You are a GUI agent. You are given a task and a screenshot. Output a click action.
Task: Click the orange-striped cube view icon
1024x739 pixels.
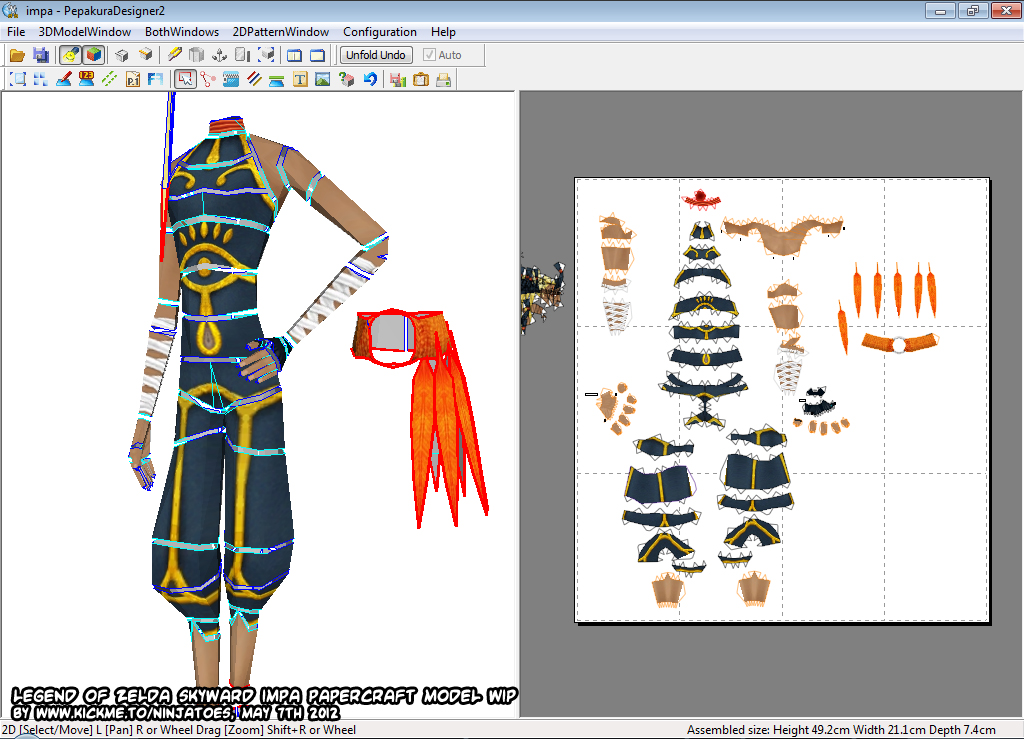point(146,55)
